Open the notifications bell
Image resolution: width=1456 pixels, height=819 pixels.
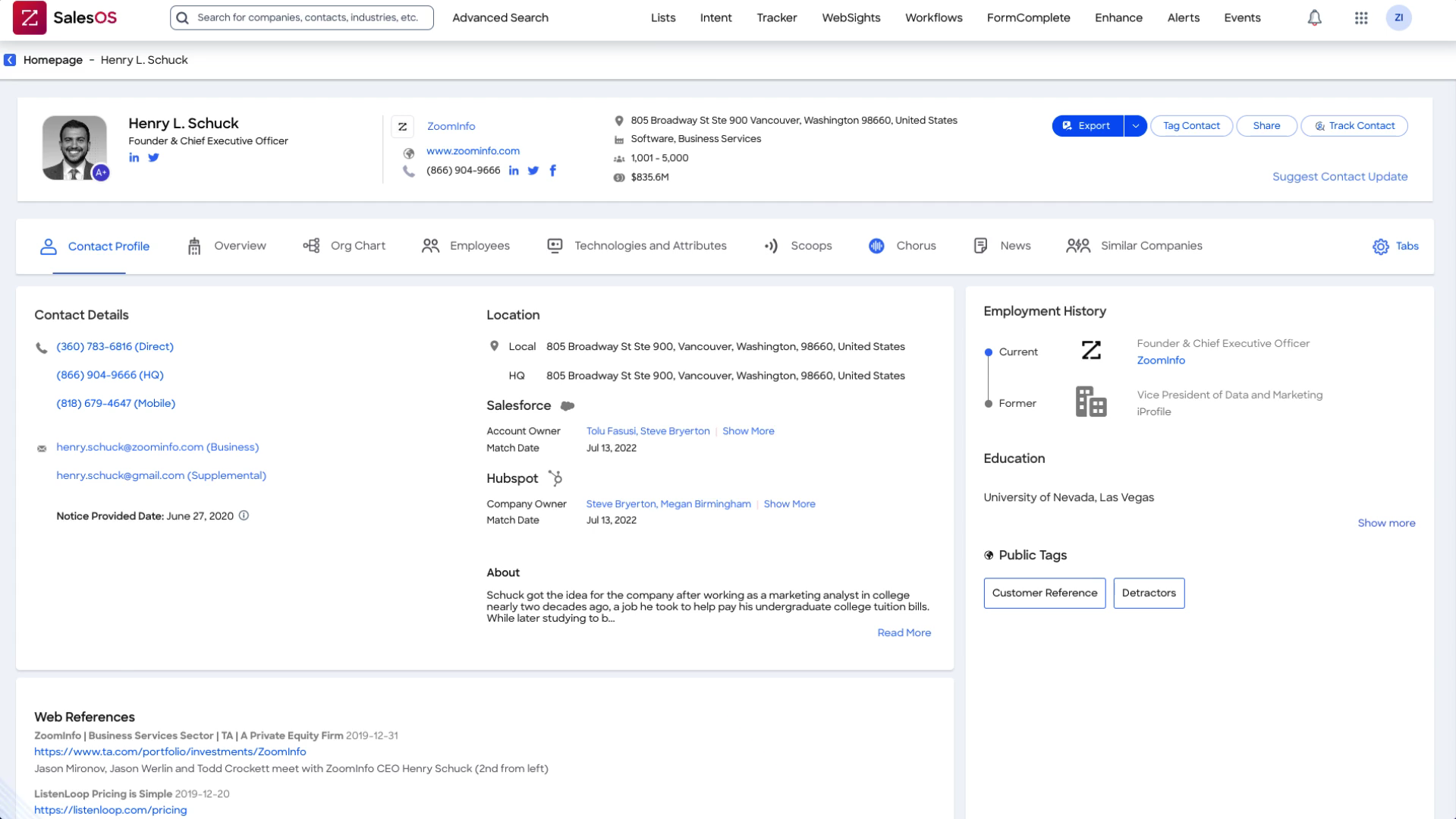[1314, 17]
